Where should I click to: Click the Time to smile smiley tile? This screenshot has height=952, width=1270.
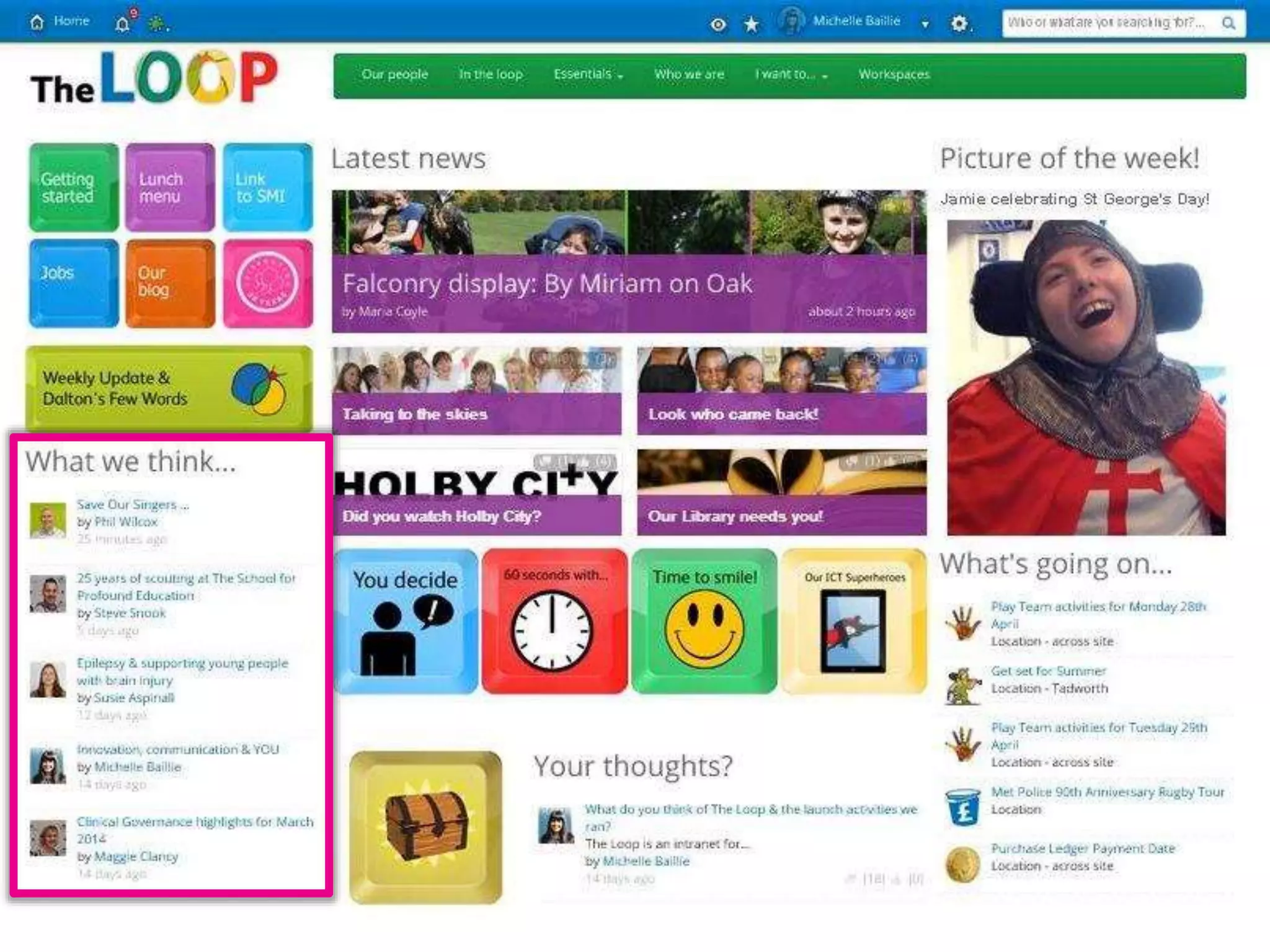point(704,621)
